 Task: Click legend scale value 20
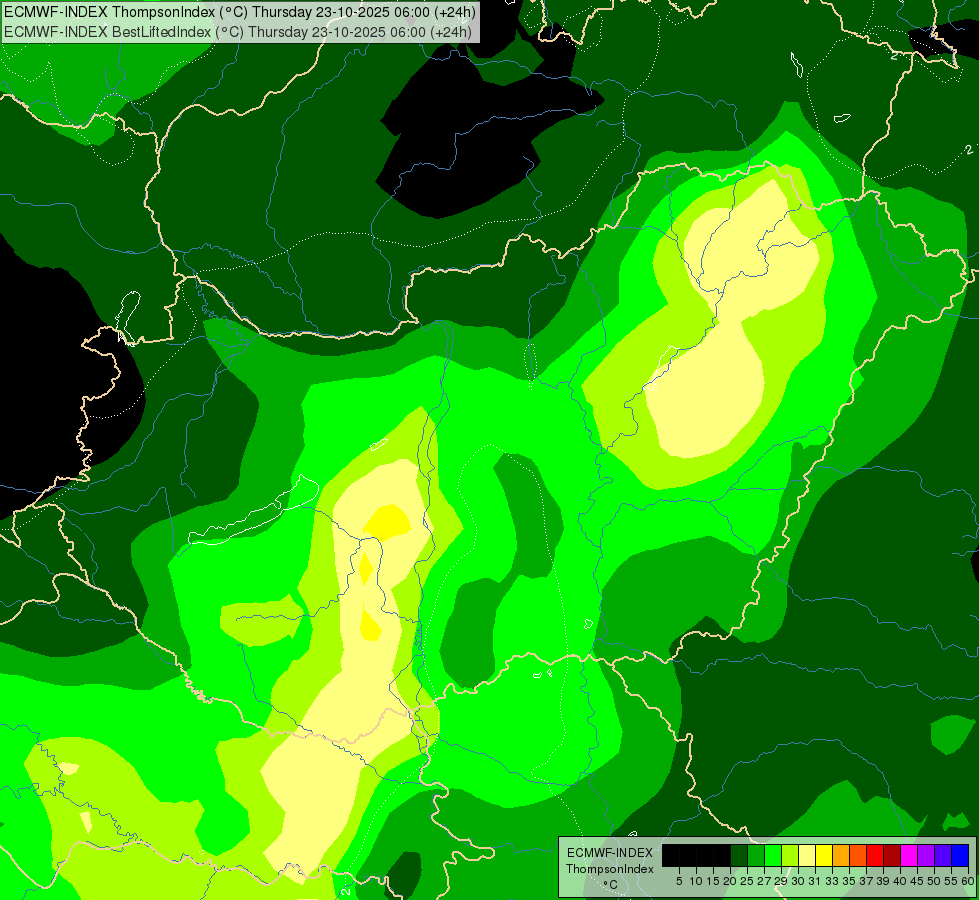tap(730, 881)
